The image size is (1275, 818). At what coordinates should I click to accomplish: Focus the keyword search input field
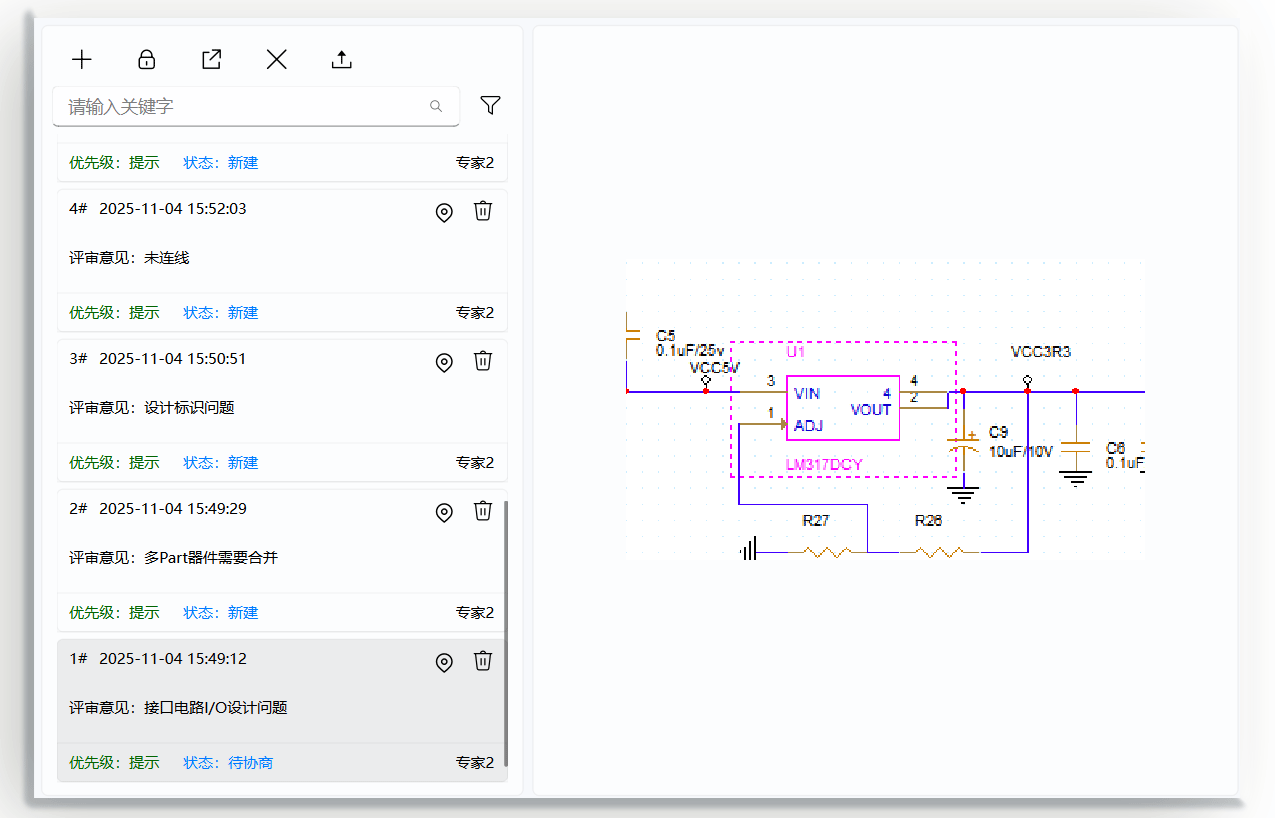point(240,106)
